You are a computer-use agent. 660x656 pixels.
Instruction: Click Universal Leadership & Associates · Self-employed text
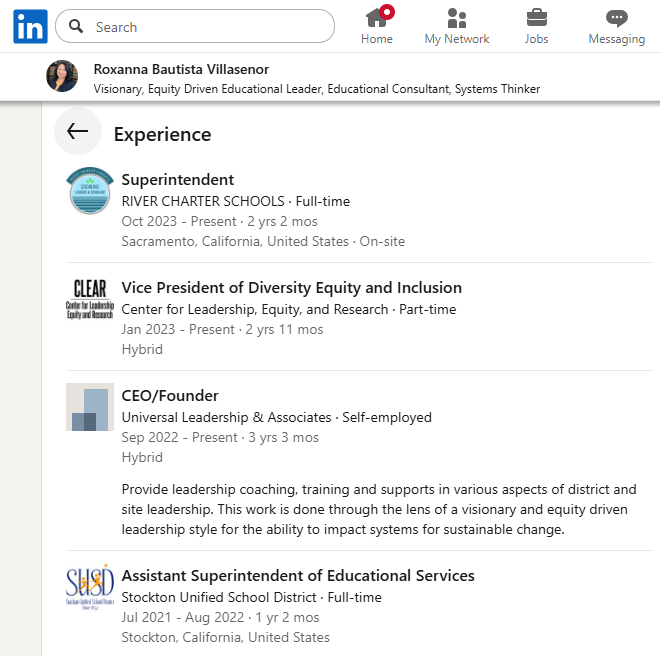(x=277, y=417)
